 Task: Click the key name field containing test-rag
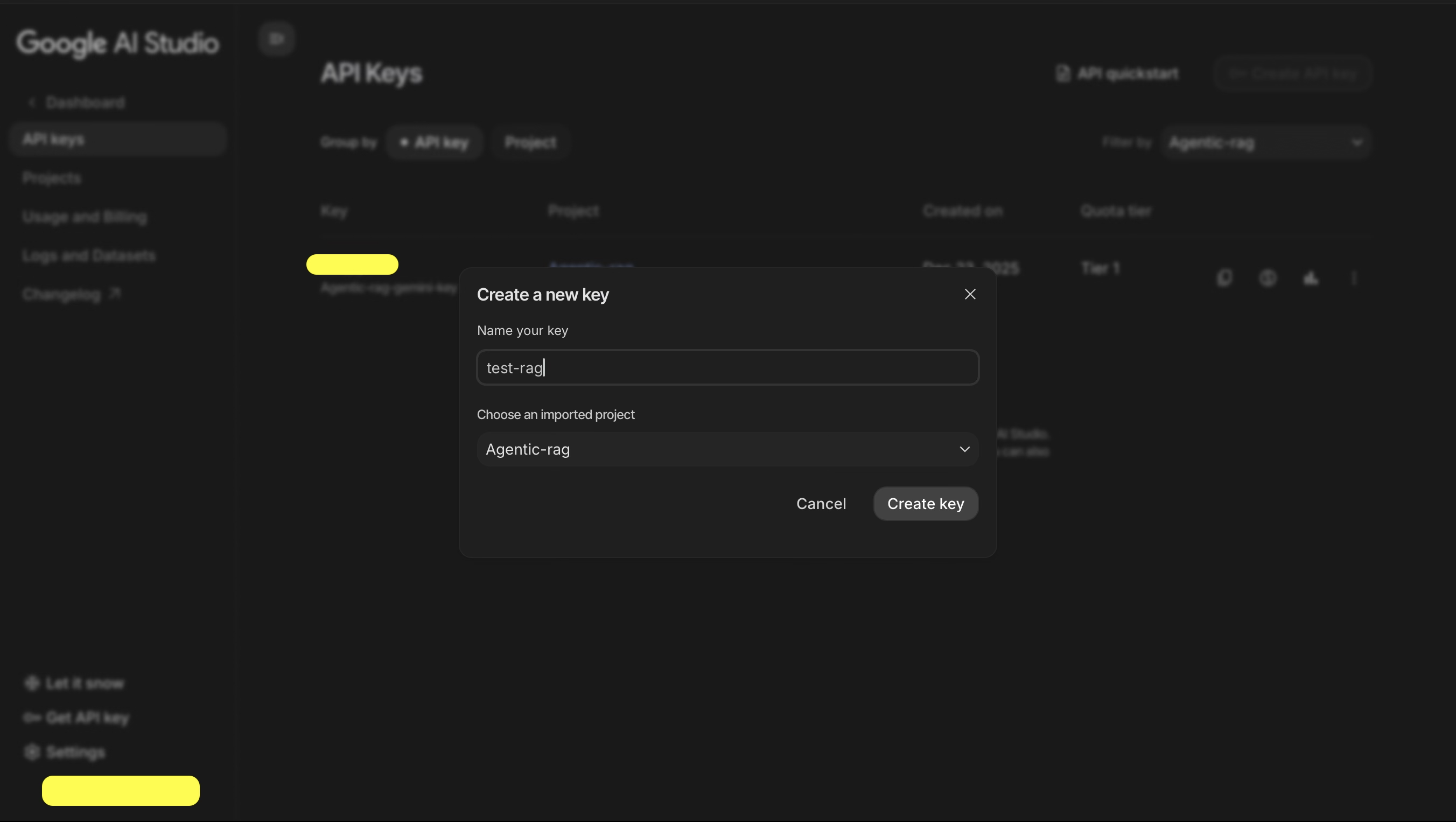(727, 367)
